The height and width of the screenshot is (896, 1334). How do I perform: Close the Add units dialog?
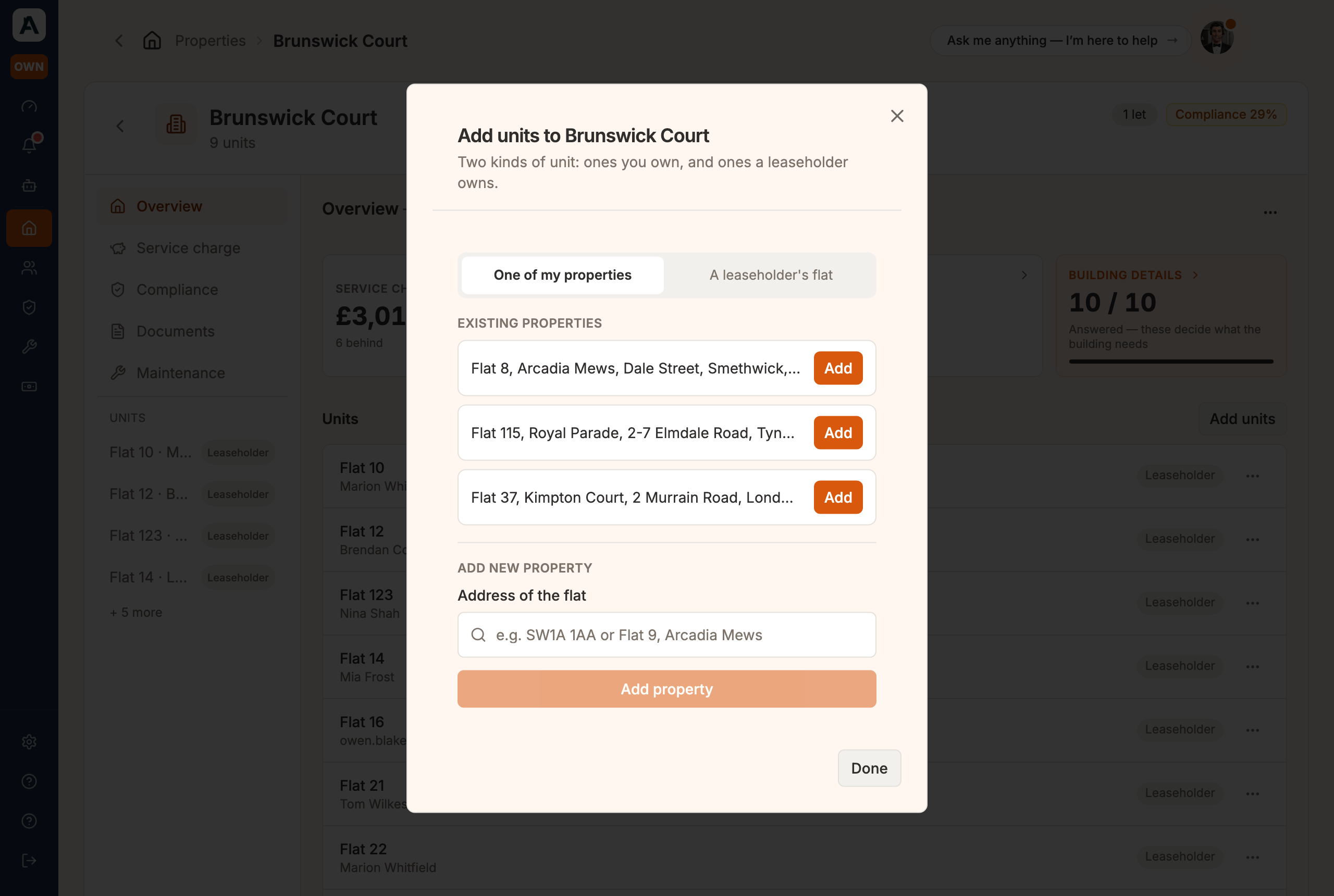[x=897, y=116]
